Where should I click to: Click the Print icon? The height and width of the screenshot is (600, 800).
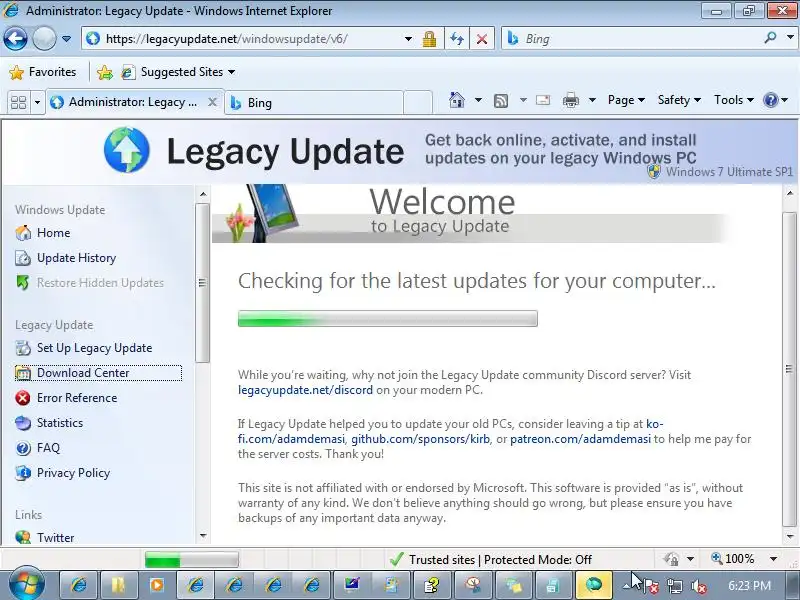pyautogui.click(x=570, y=100)
